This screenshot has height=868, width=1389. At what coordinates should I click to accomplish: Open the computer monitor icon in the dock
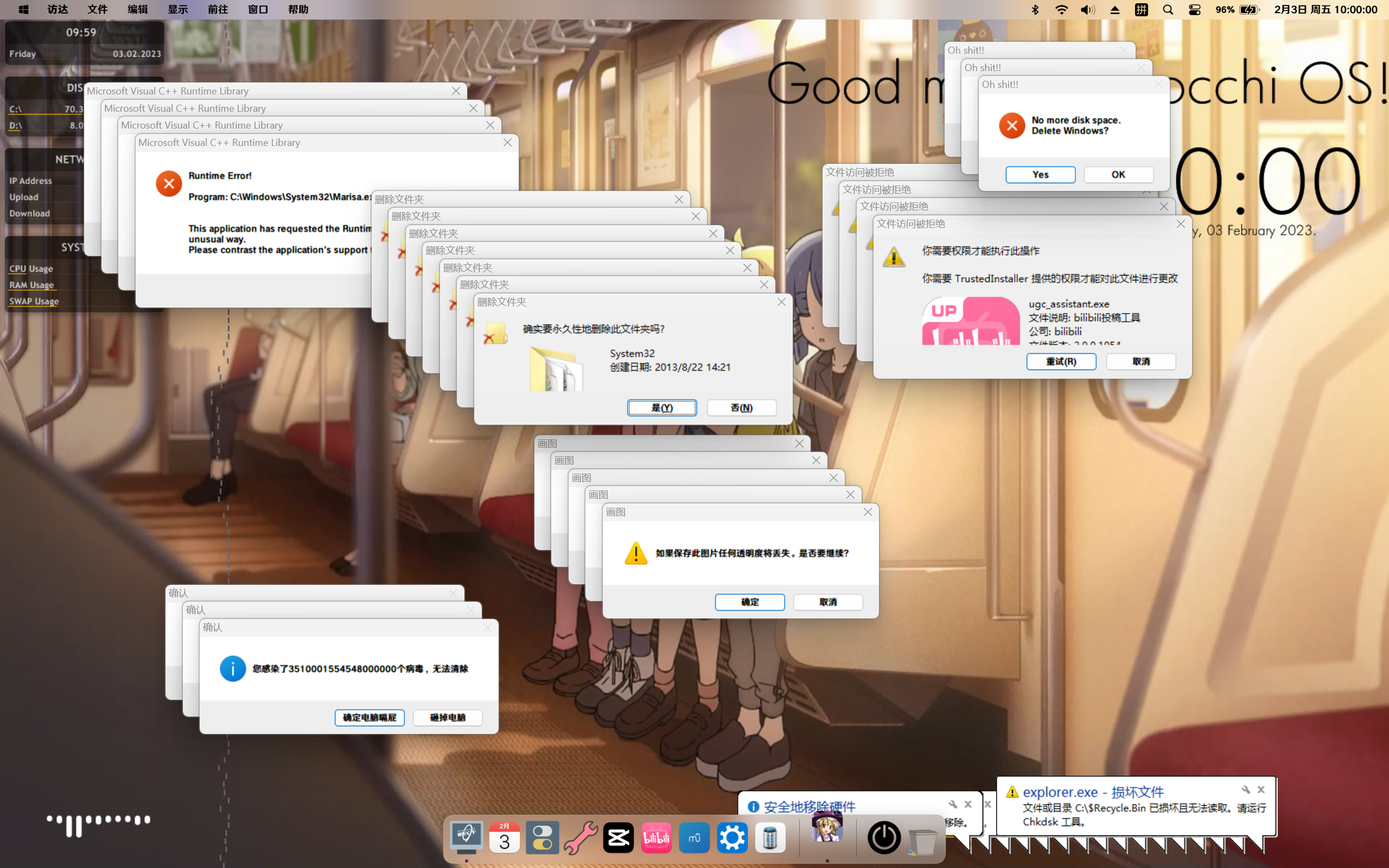coord(466,838)
